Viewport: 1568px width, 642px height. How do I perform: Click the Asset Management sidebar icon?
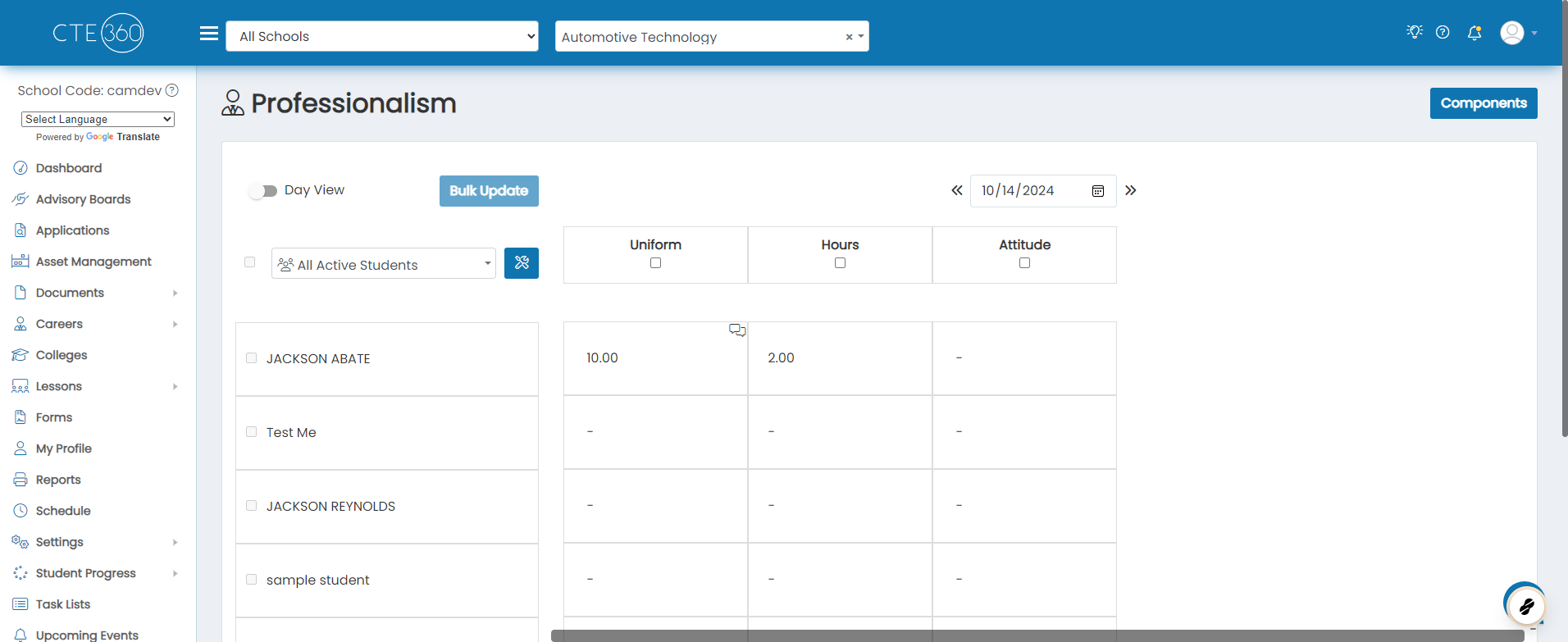coord(21,262)
